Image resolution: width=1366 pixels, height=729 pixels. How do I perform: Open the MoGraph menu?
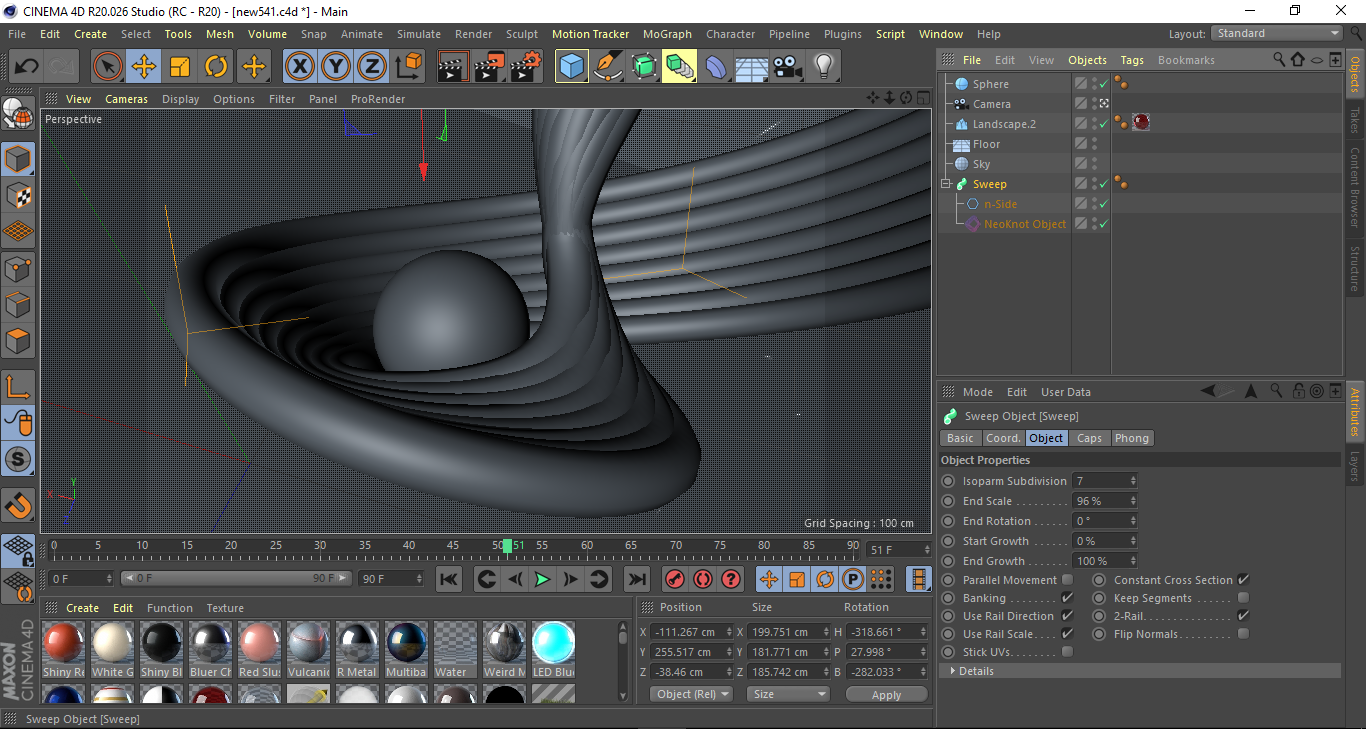pyautogui.click(x=667, y=34)
